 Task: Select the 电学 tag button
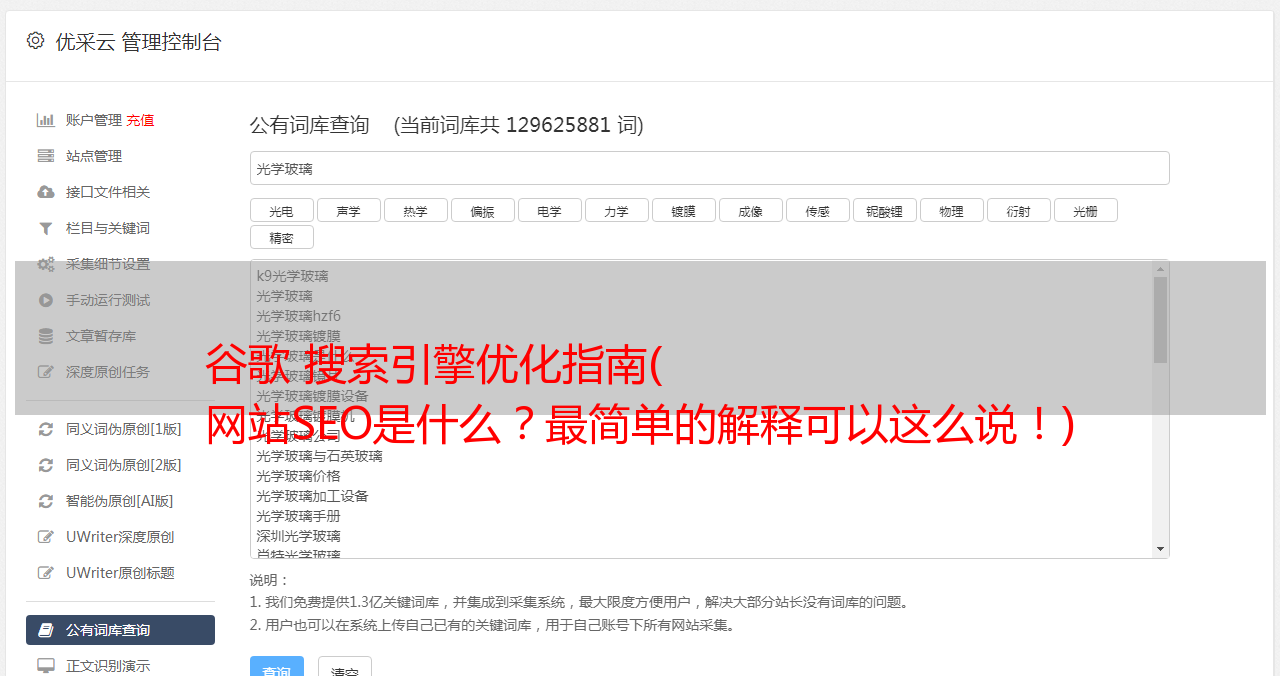tap(549, 210)
